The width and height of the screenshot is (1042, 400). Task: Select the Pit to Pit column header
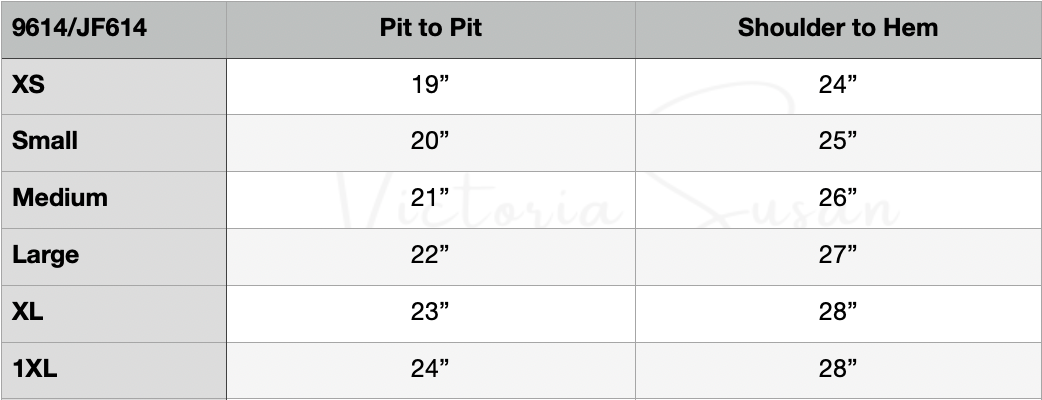(x=431, y=28)
